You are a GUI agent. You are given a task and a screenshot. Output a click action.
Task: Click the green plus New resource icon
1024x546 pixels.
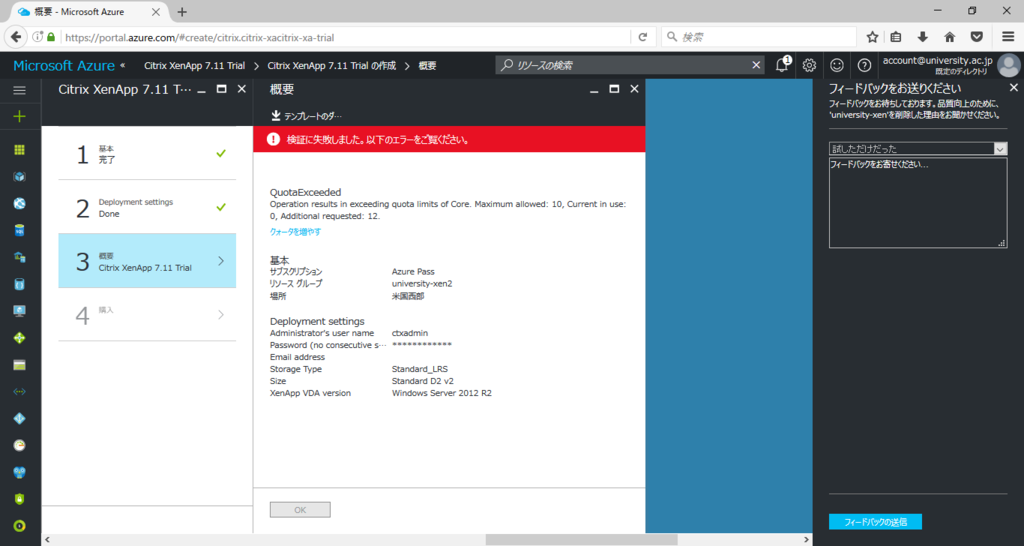coord(20,117)
